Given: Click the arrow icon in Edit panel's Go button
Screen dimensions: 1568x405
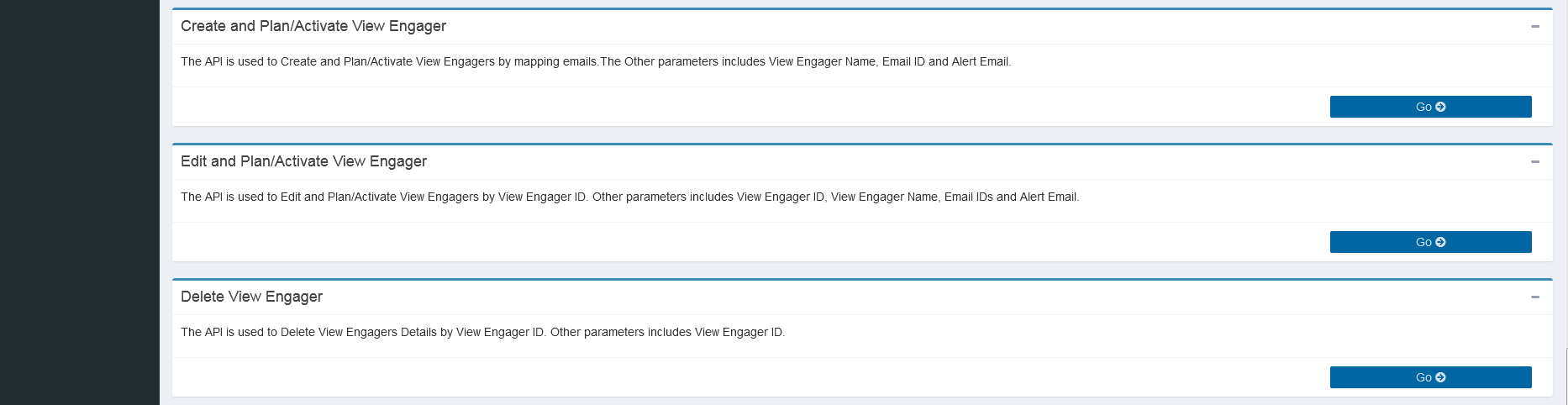Looking at the screenshot, I should [x=1440, y=242].
